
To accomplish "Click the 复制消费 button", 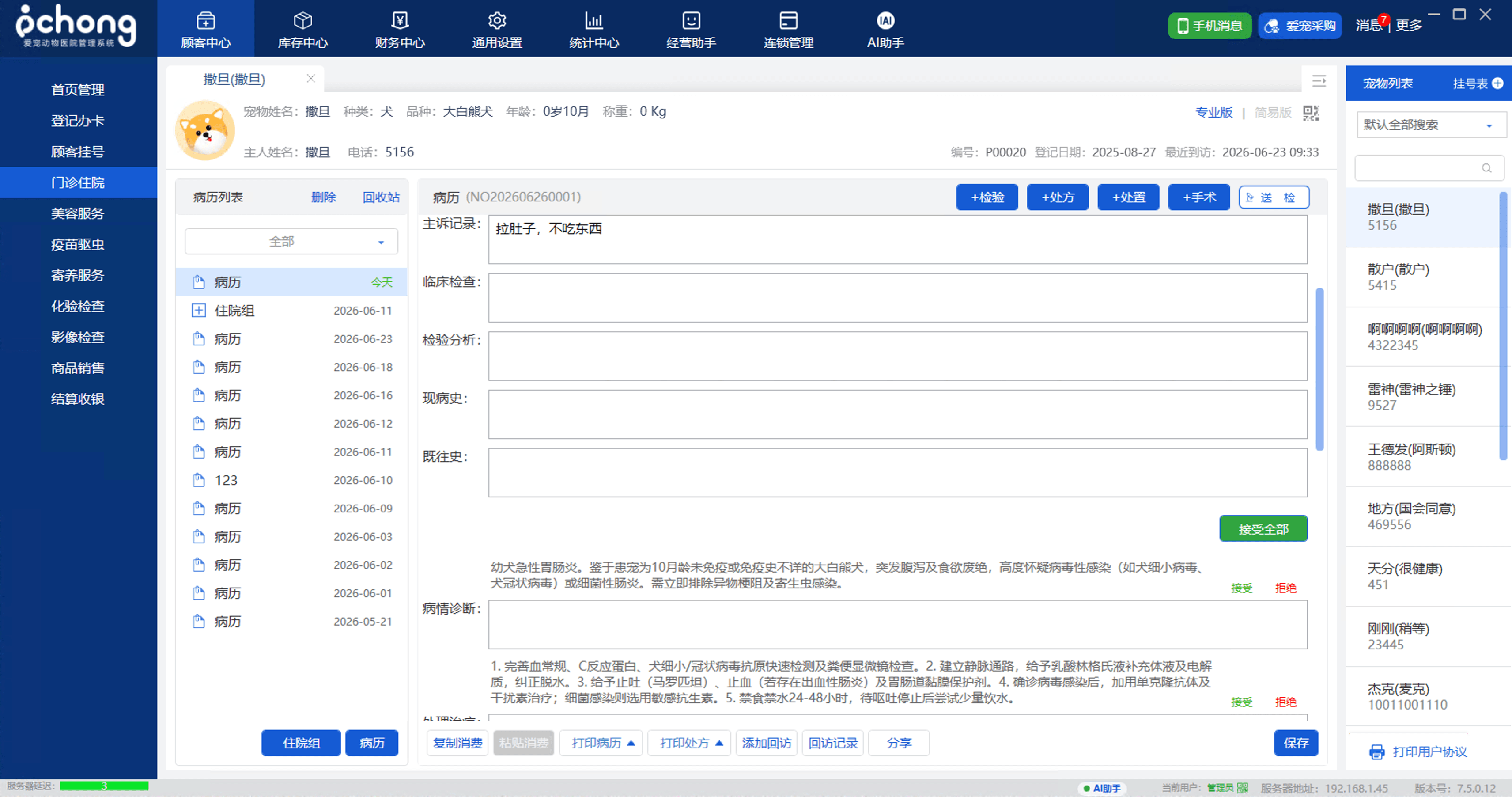I will pyautogui.click(x=457, y=743).
